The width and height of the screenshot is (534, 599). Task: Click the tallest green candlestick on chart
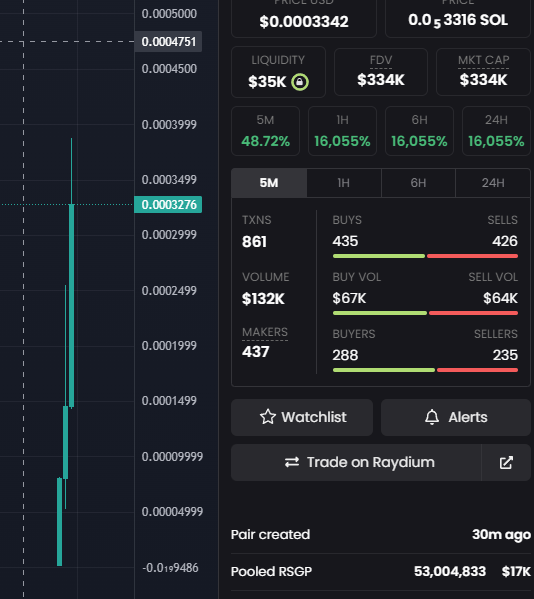(71, 306)
